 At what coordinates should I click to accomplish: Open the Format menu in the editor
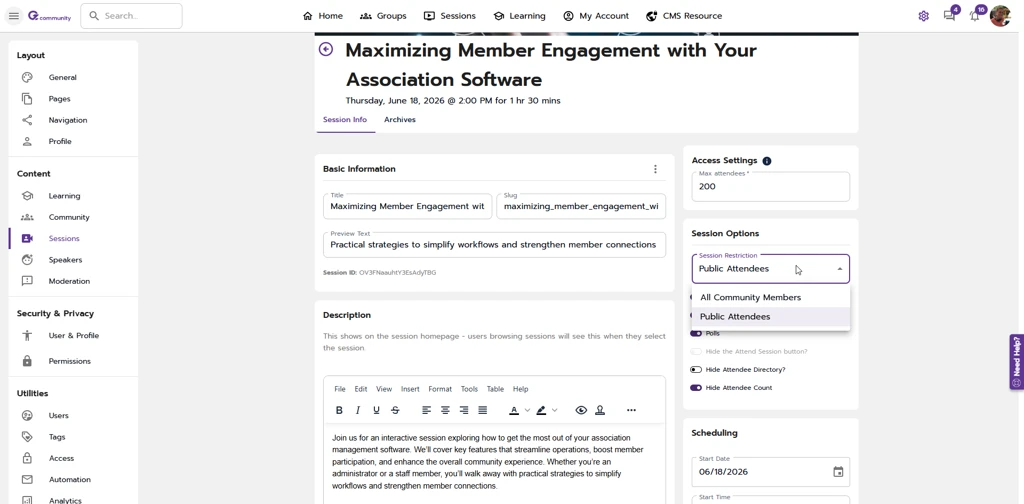440,389
